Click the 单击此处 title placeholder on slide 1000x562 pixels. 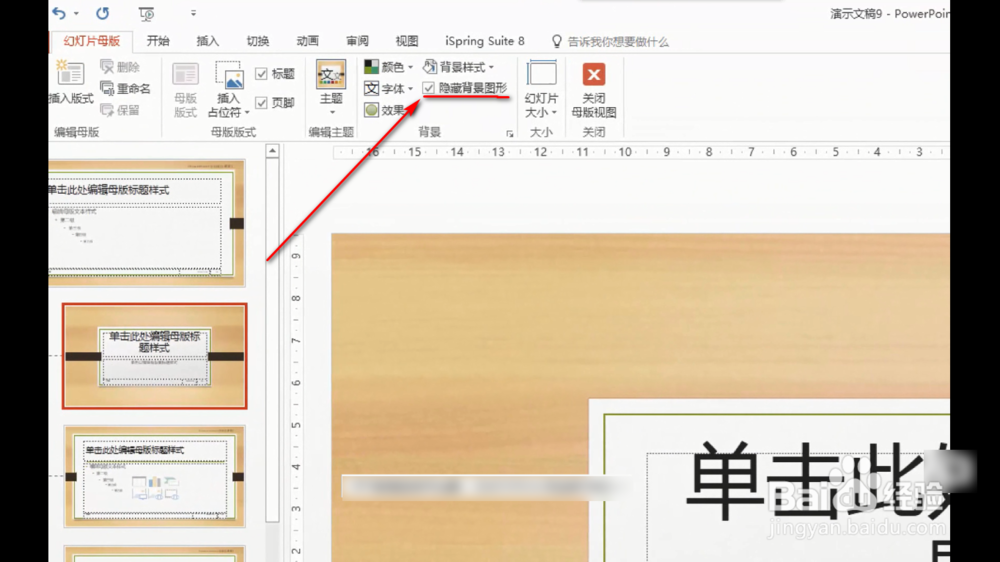(x=816, y=482)
